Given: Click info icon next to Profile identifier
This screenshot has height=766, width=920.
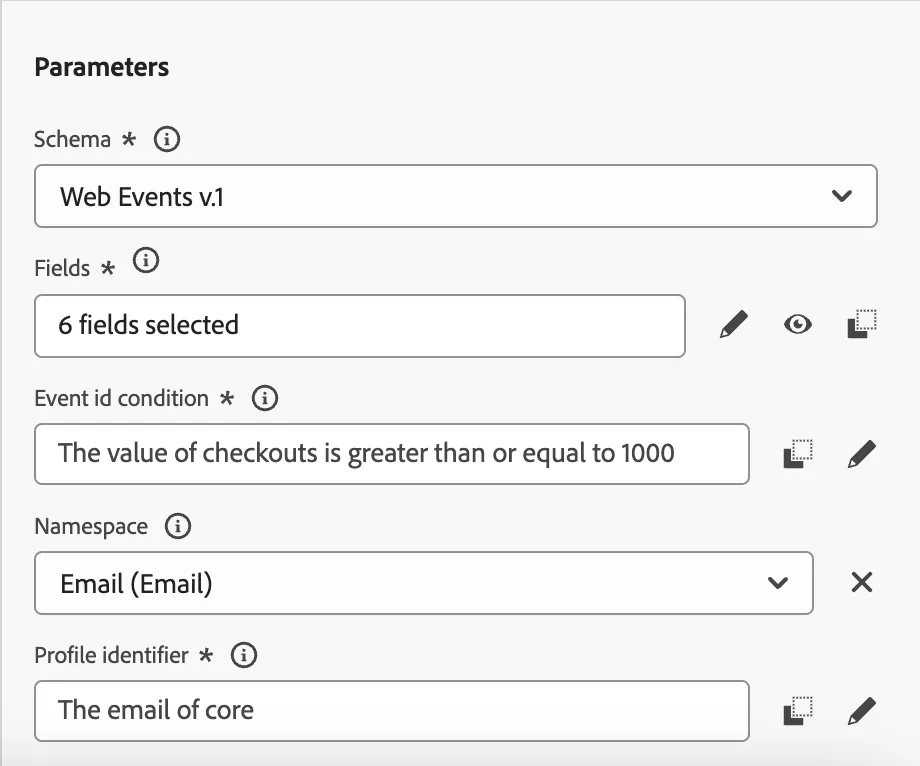Looking at the screenshot, I should tap(244, 655).
